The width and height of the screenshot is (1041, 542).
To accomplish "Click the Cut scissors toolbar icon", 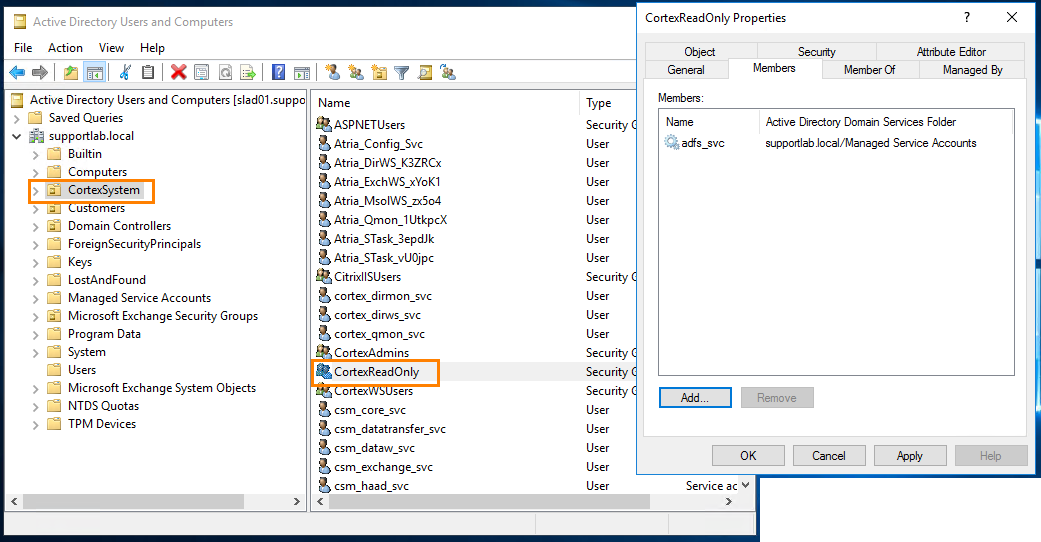I will (x=125, y=72).
